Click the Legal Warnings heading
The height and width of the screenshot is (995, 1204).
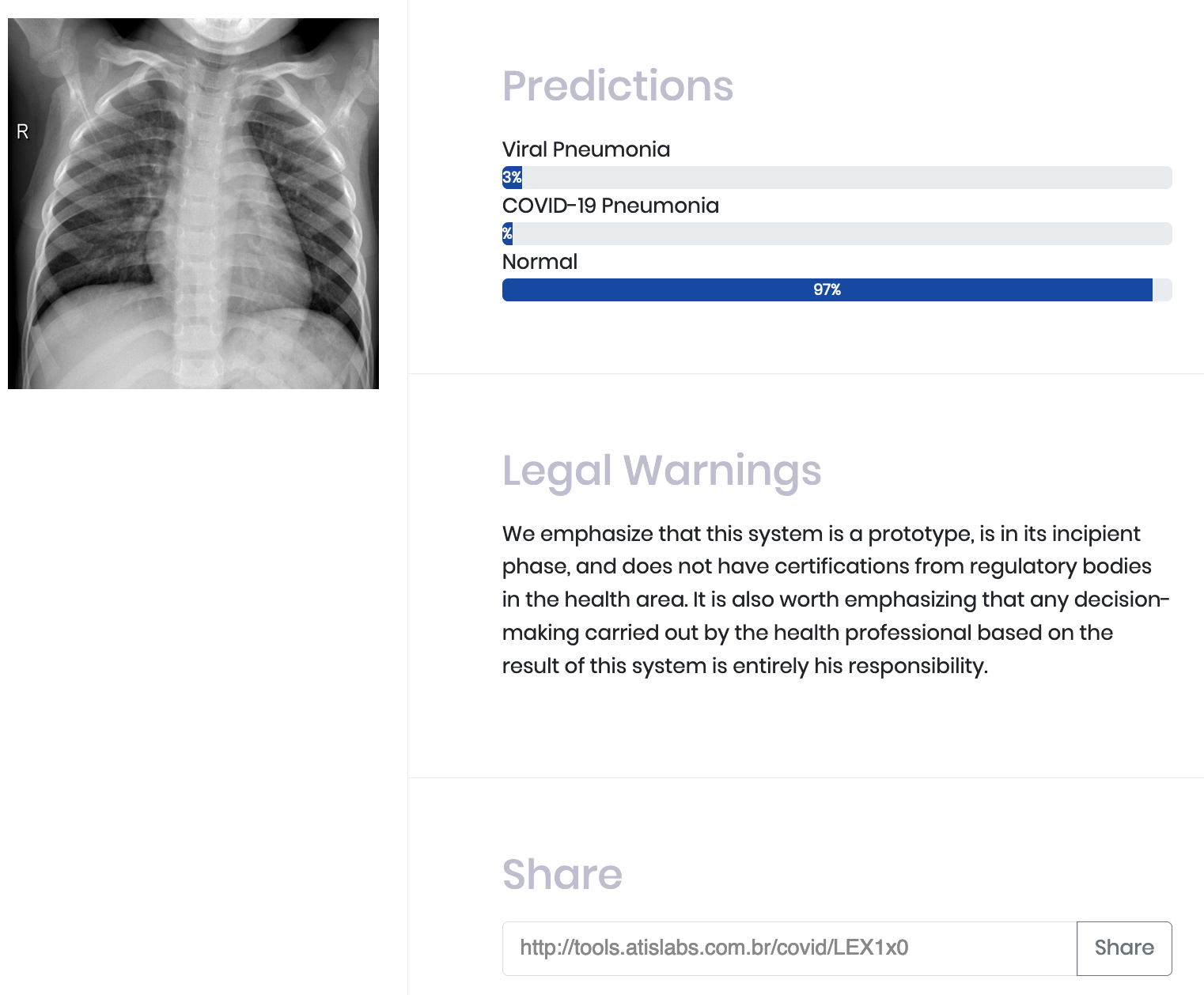pyautogui.click(x=662, y=471)
